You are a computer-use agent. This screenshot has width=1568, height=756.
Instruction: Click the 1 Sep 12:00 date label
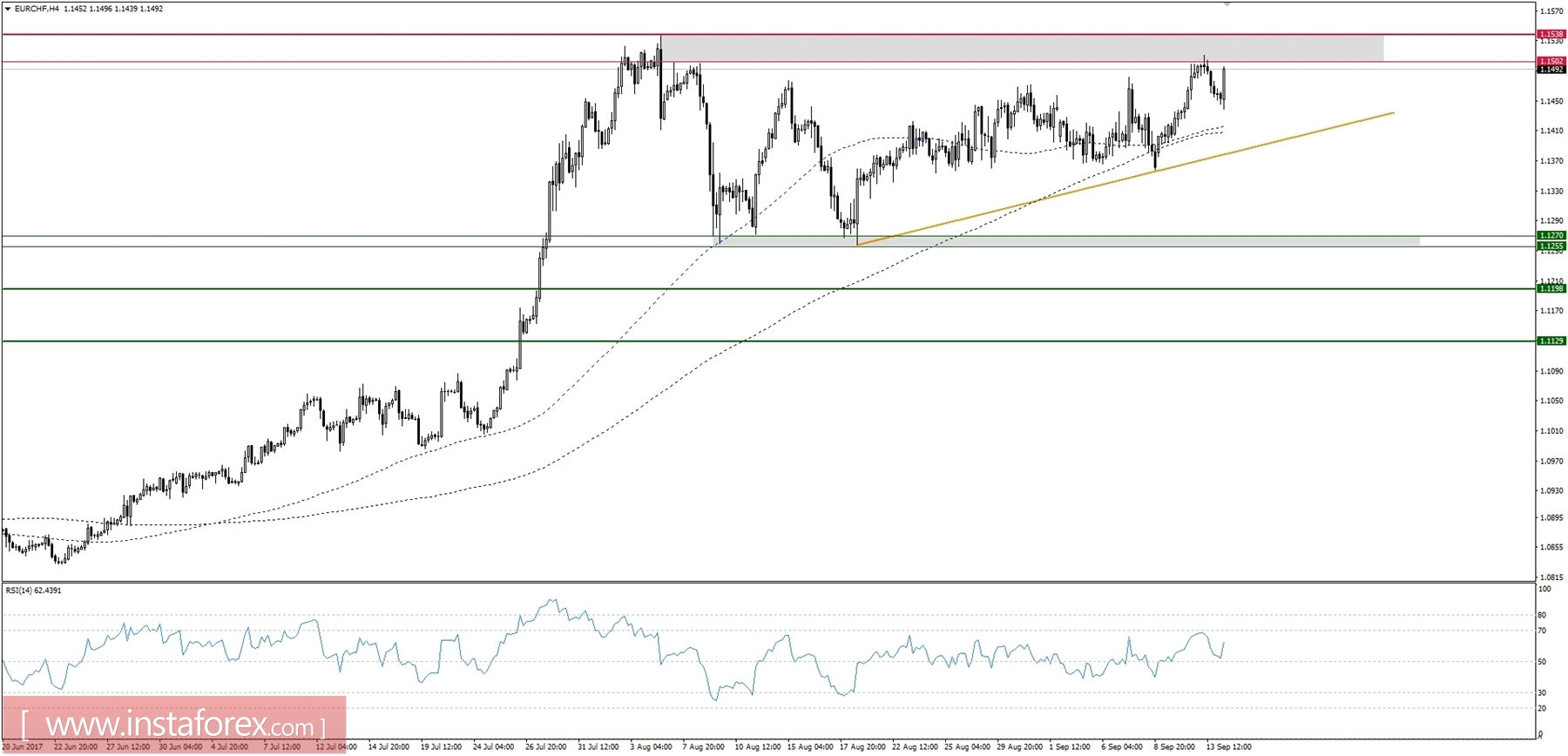(x=1070, y=746)
